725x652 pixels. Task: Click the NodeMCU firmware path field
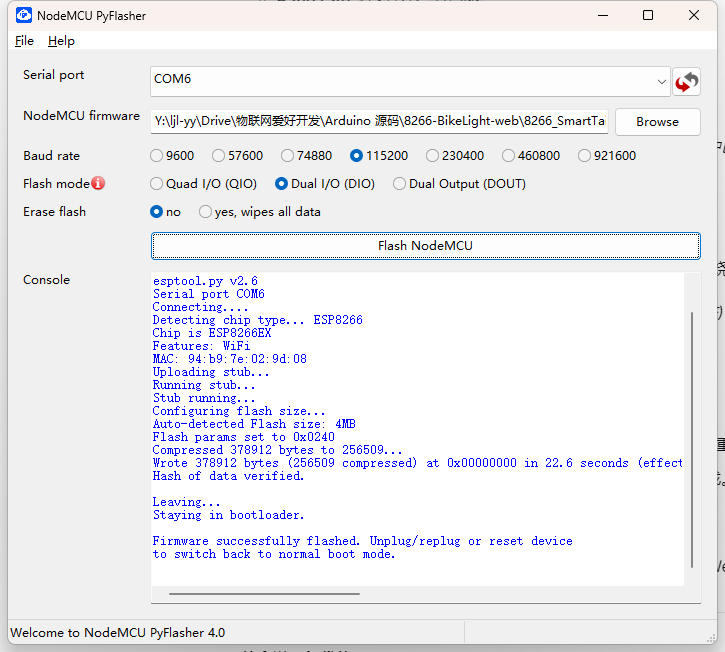(380, 121)
